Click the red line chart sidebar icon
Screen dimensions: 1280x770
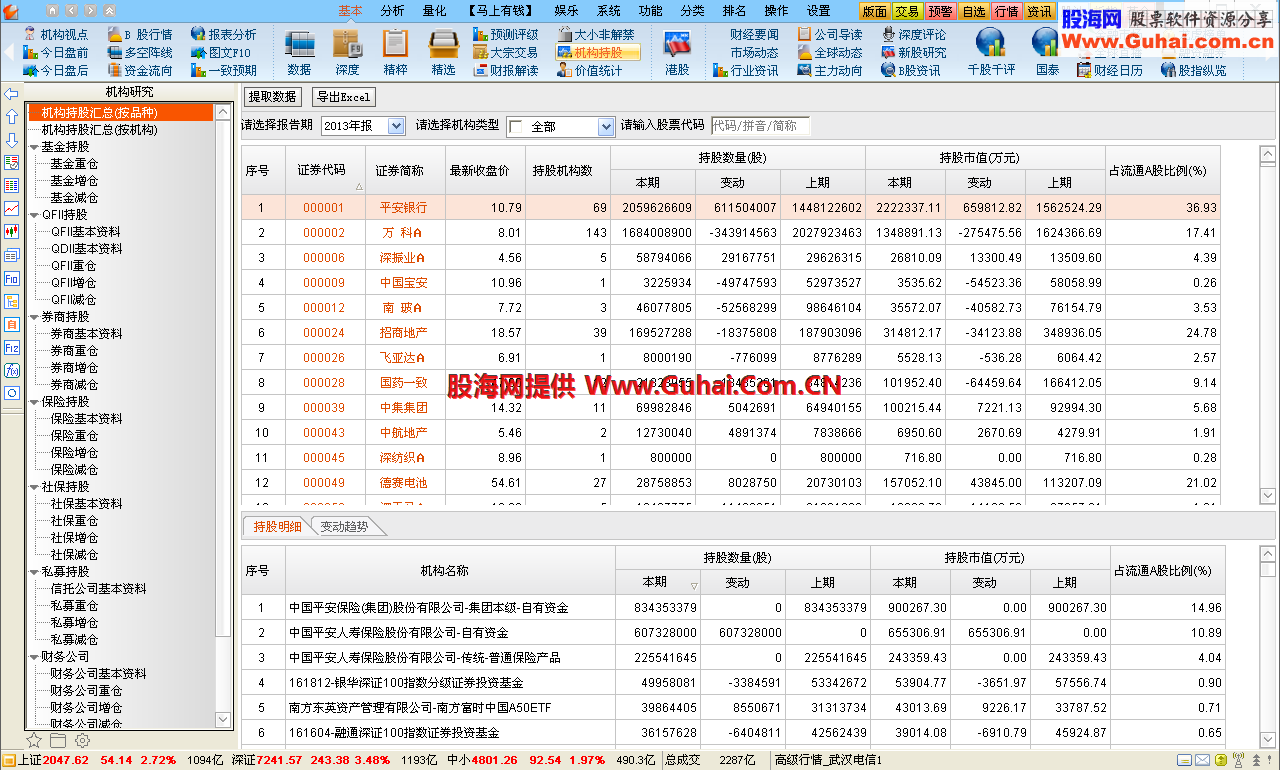[x=11, y=209]
